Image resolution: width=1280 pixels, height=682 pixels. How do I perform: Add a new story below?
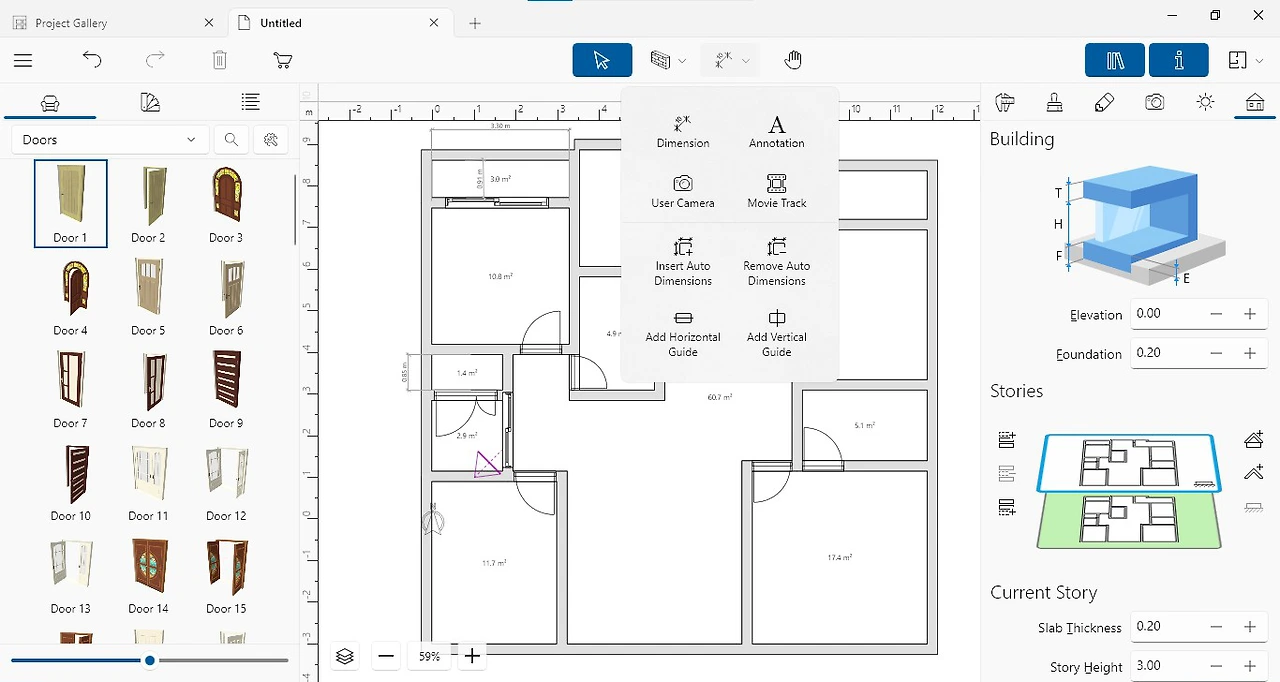click(x=1007, y=508)
